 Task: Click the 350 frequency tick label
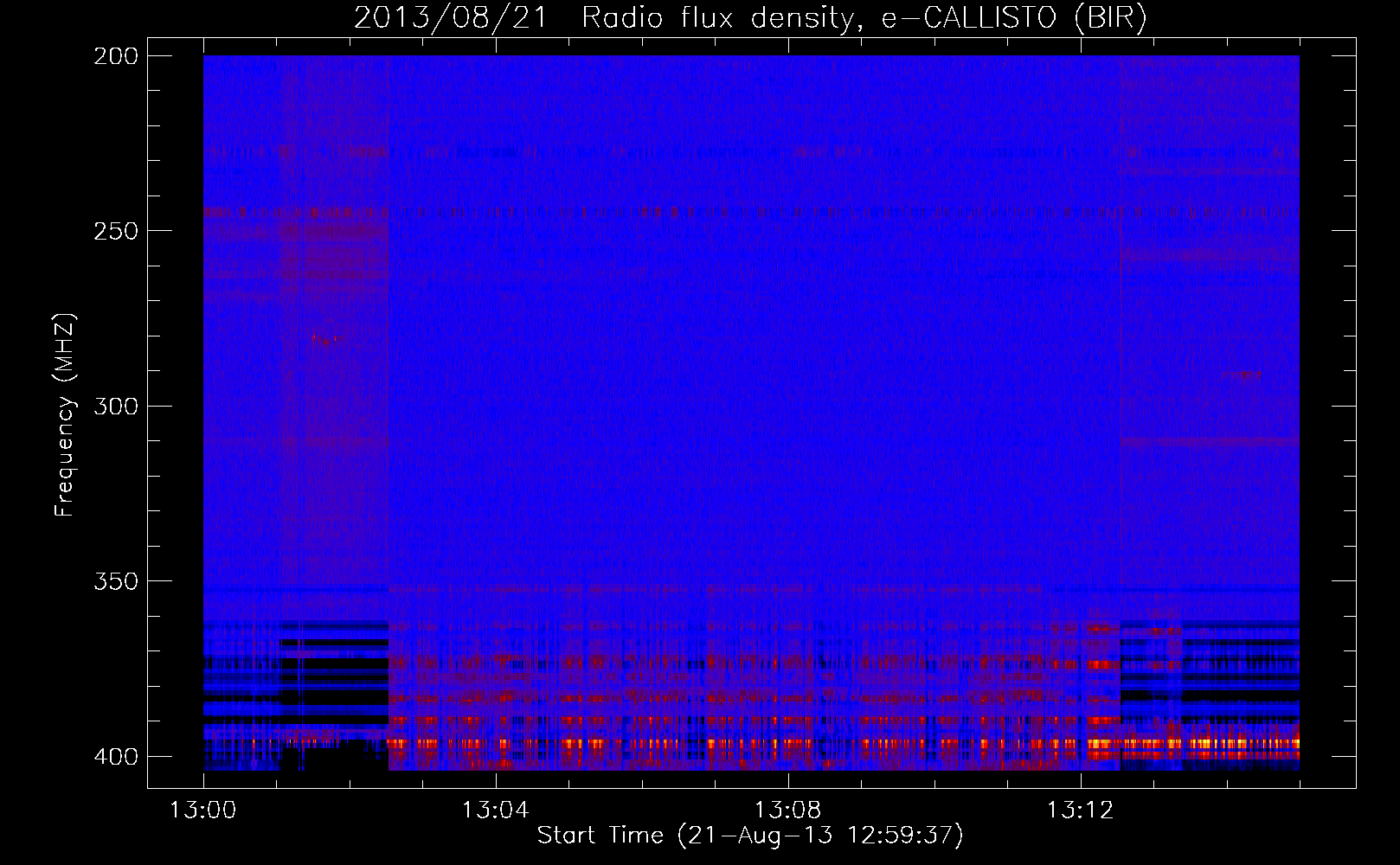pyautogui.click(x=116, y=581)
